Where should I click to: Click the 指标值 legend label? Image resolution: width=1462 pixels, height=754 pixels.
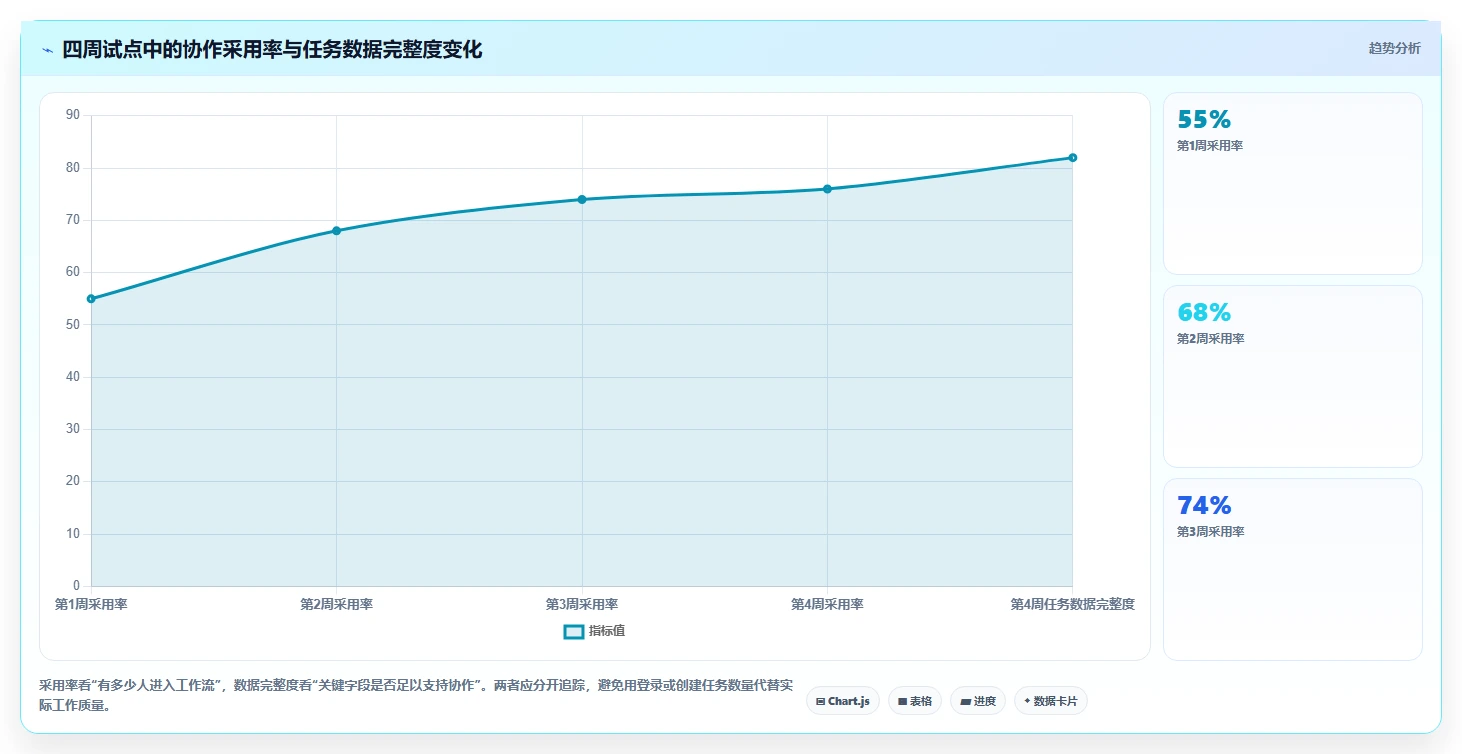607,631
